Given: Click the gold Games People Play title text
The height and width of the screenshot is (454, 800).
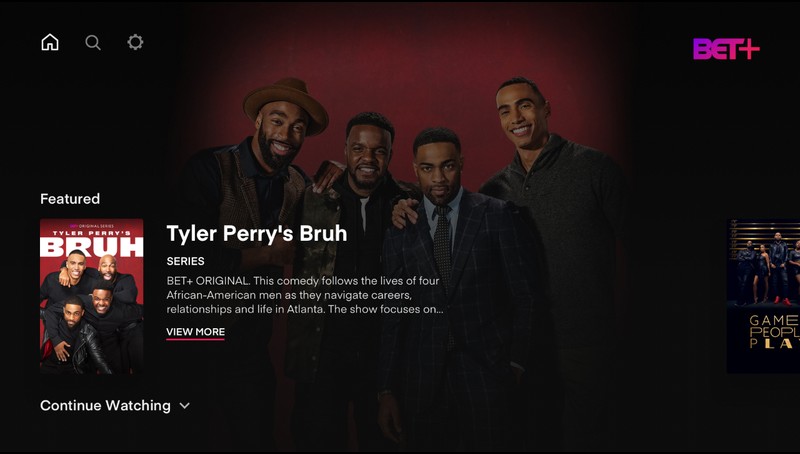Looking at the screenshot, I should (x=773, y=332).
